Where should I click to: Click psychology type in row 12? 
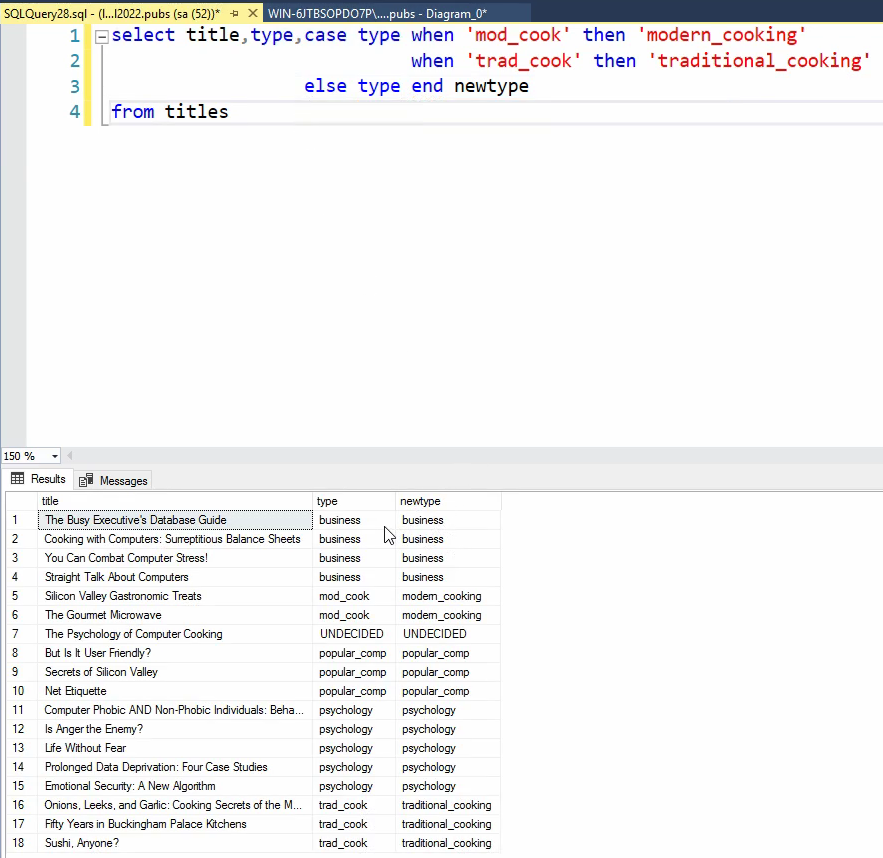tap(354, 729)
